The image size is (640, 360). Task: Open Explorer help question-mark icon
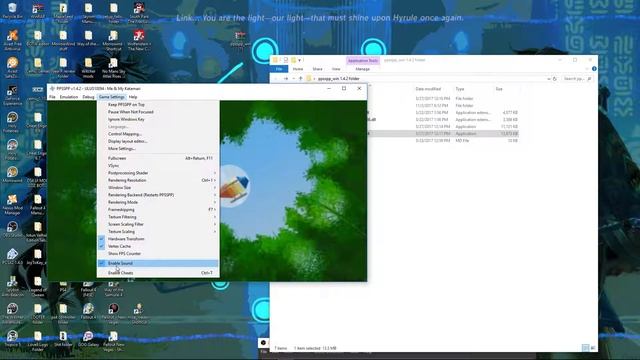coord(594,69)
